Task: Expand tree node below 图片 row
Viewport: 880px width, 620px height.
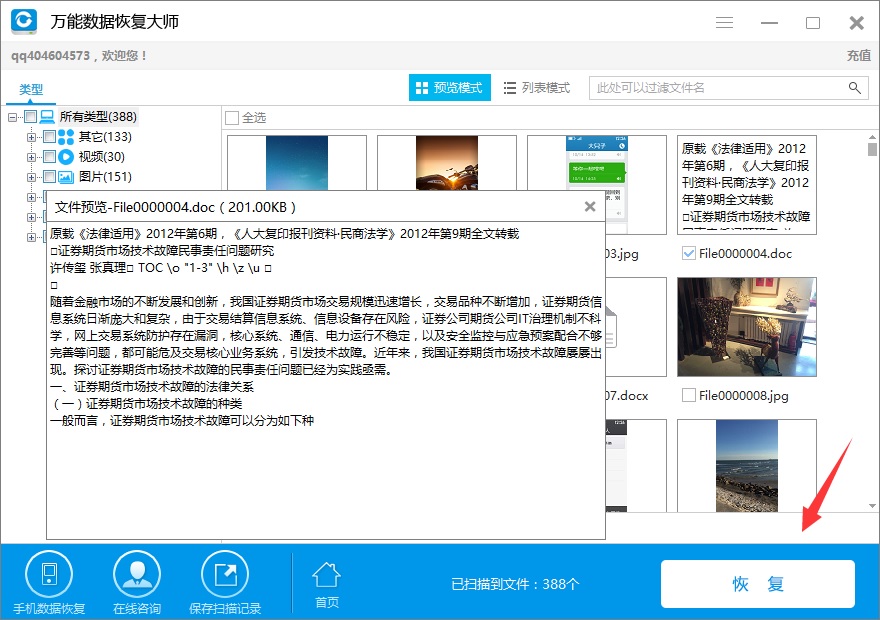Action: click(x=31, y=198)
